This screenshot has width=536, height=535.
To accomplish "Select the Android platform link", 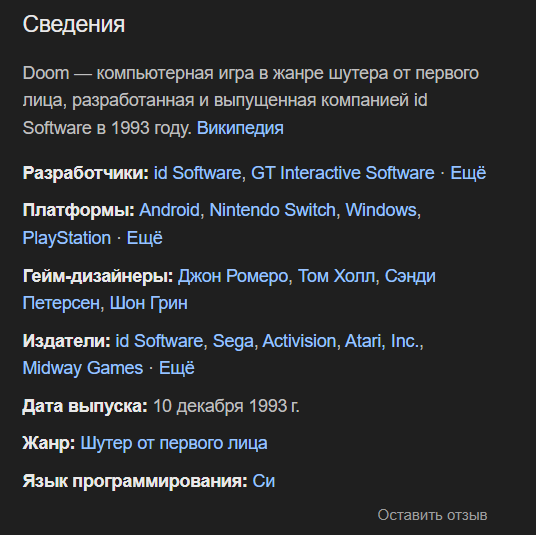I will tap(169, 210).
